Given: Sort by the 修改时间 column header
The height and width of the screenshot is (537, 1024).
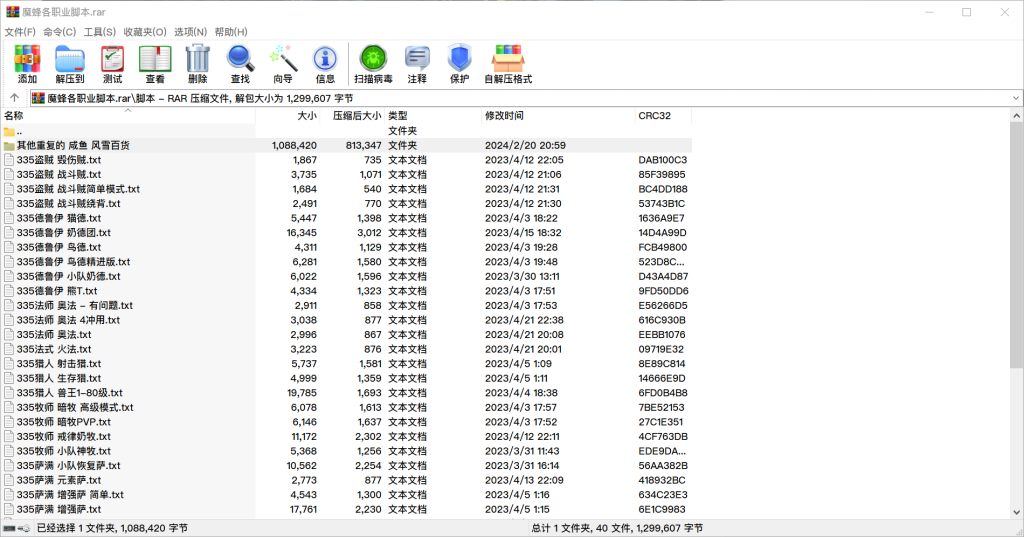Looking at the screenshot, I should click(x=558, y=116).
